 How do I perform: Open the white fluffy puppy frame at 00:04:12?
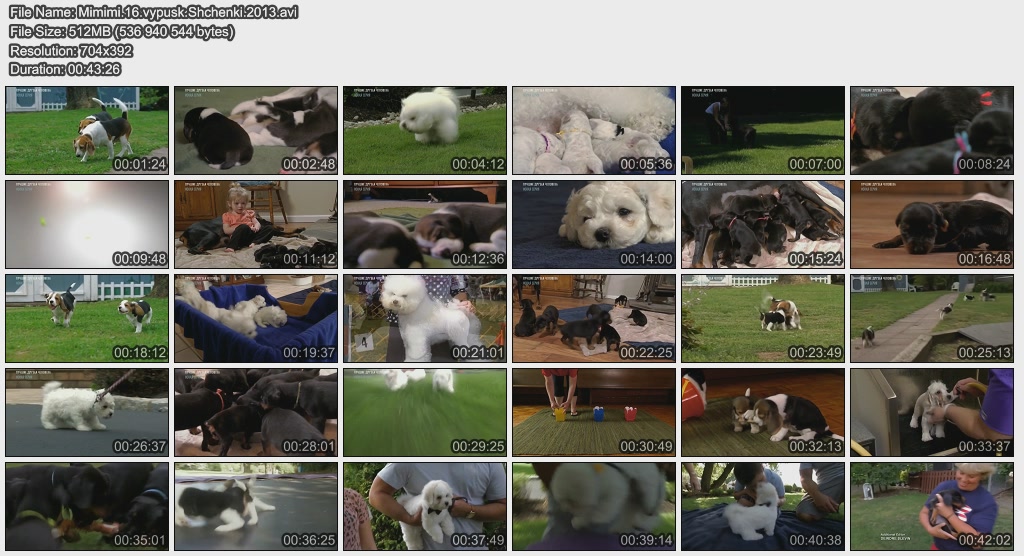tap(425, 130)
